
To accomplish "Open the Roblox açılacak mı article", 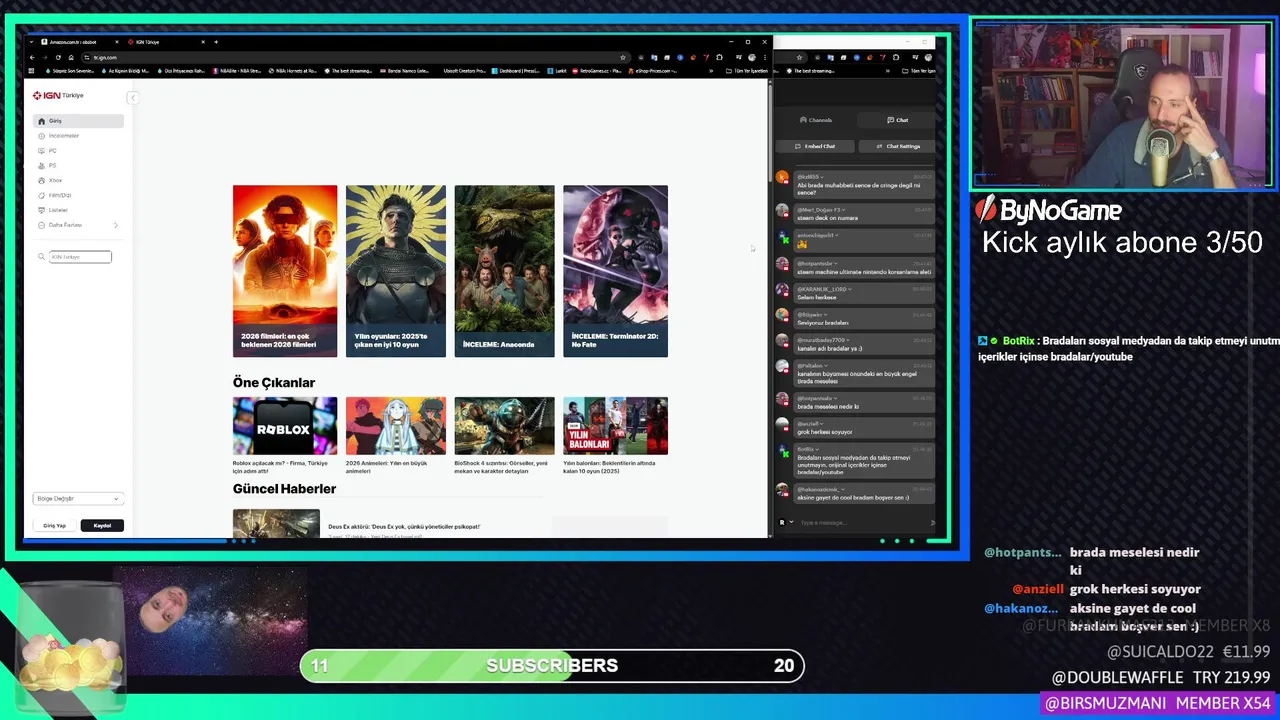I will [285, 435].
